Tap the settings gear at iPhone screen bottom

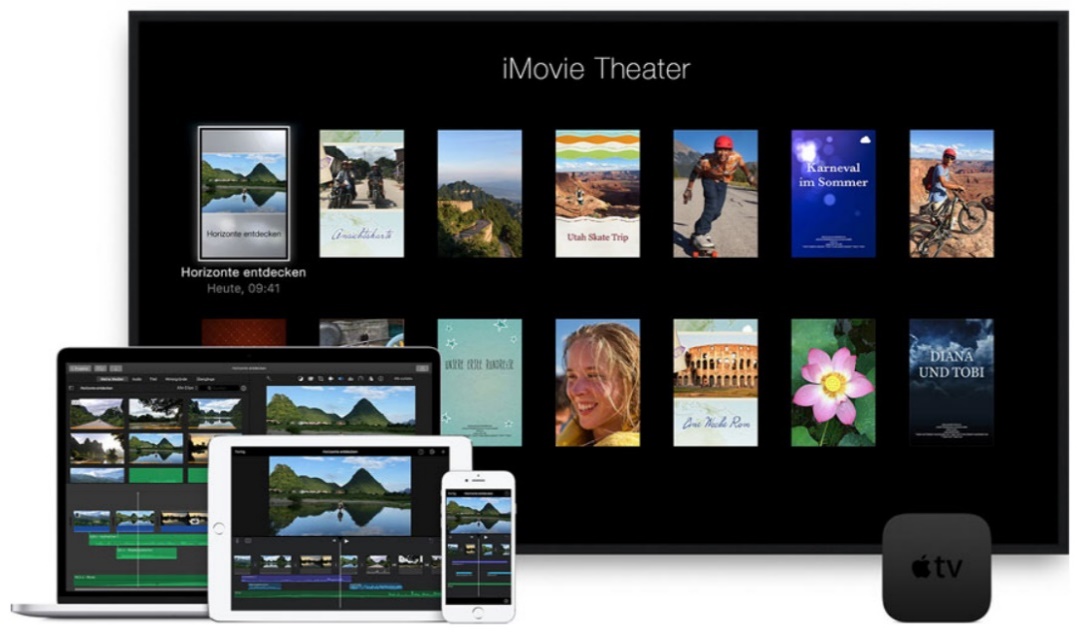point(506,601)
